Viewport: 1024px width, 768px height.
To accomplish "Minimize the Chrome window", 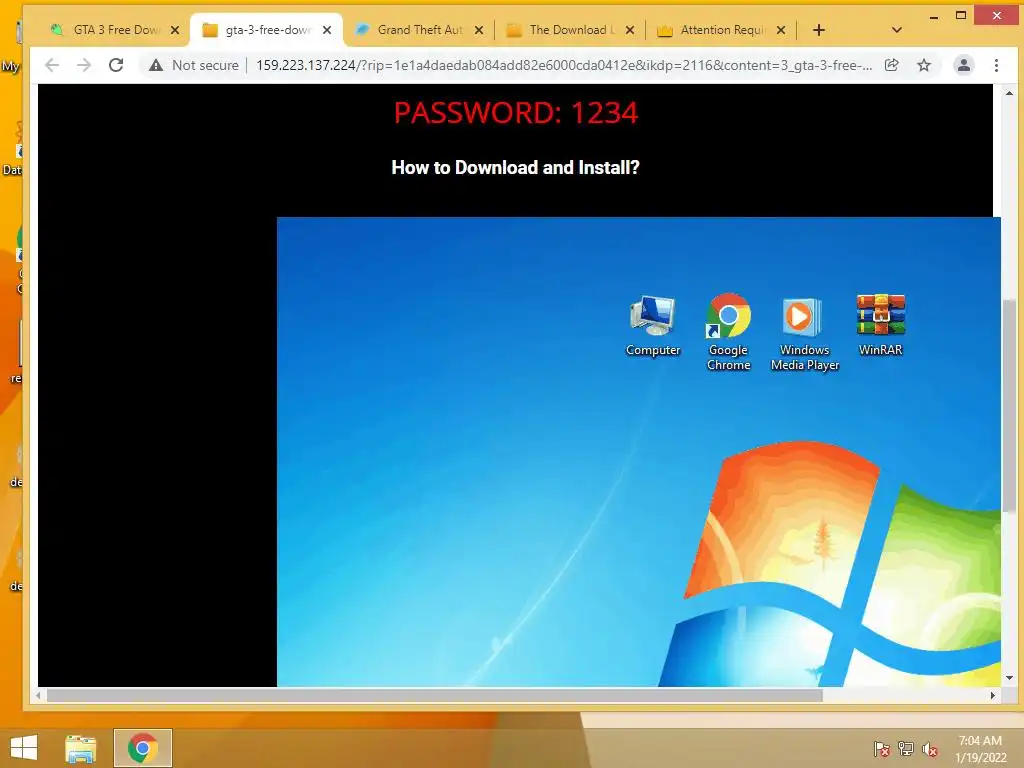I will tap(934, 16).
